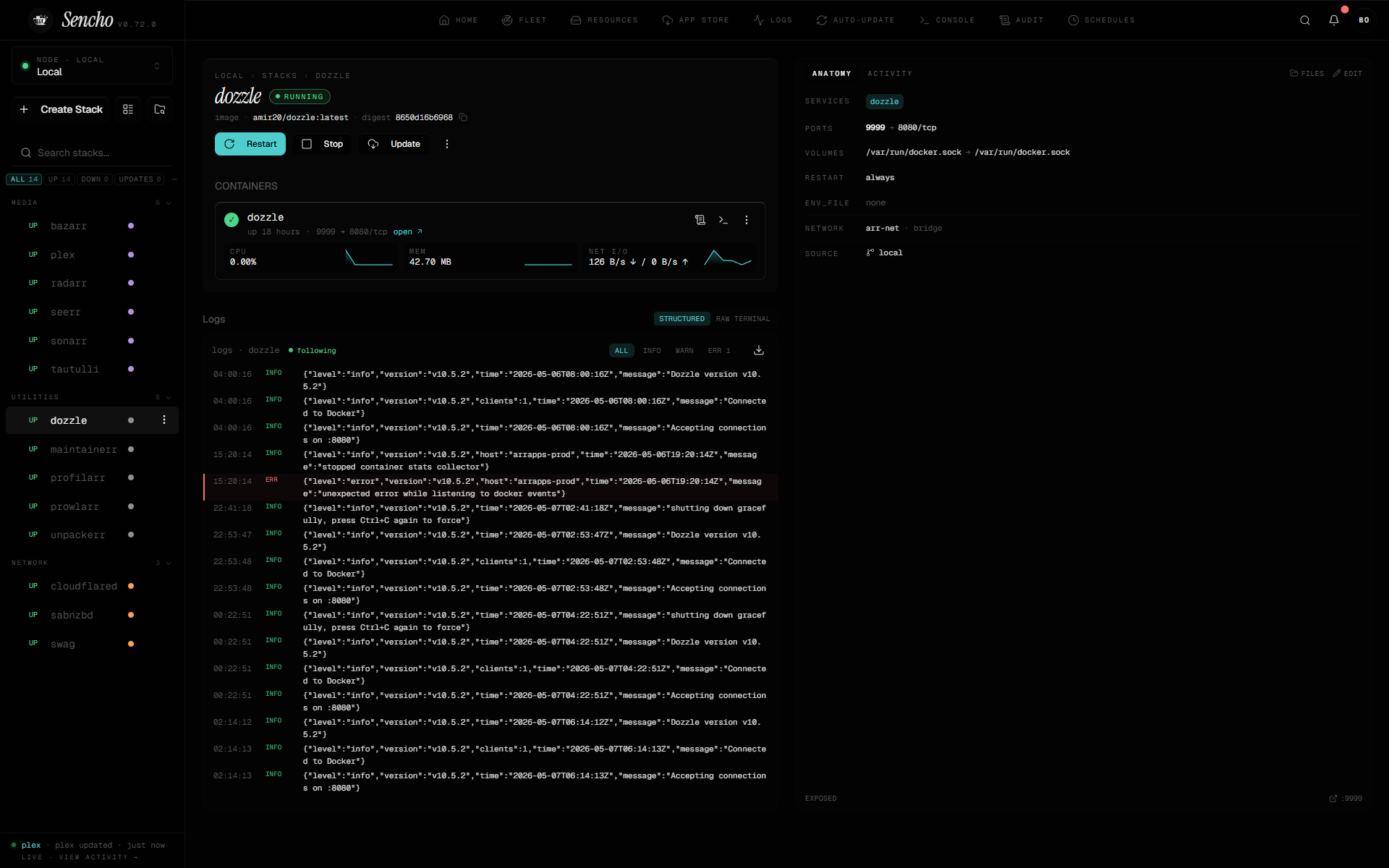Collapse the MEDIA stack group
This screenshot has height=868, width=1389.
(x=91, y=203)
